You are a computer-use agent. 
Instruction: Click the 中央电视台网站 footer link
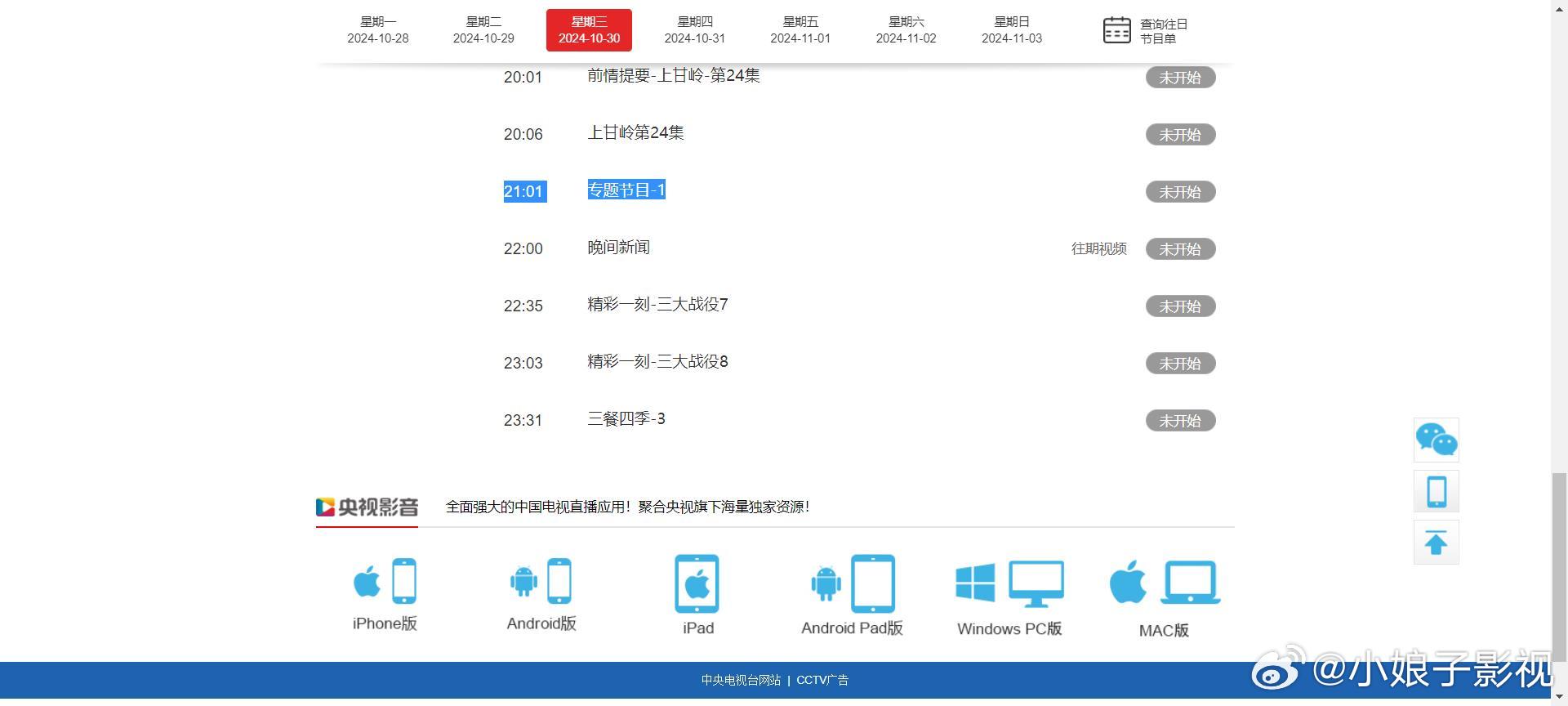tap(741, 680)
